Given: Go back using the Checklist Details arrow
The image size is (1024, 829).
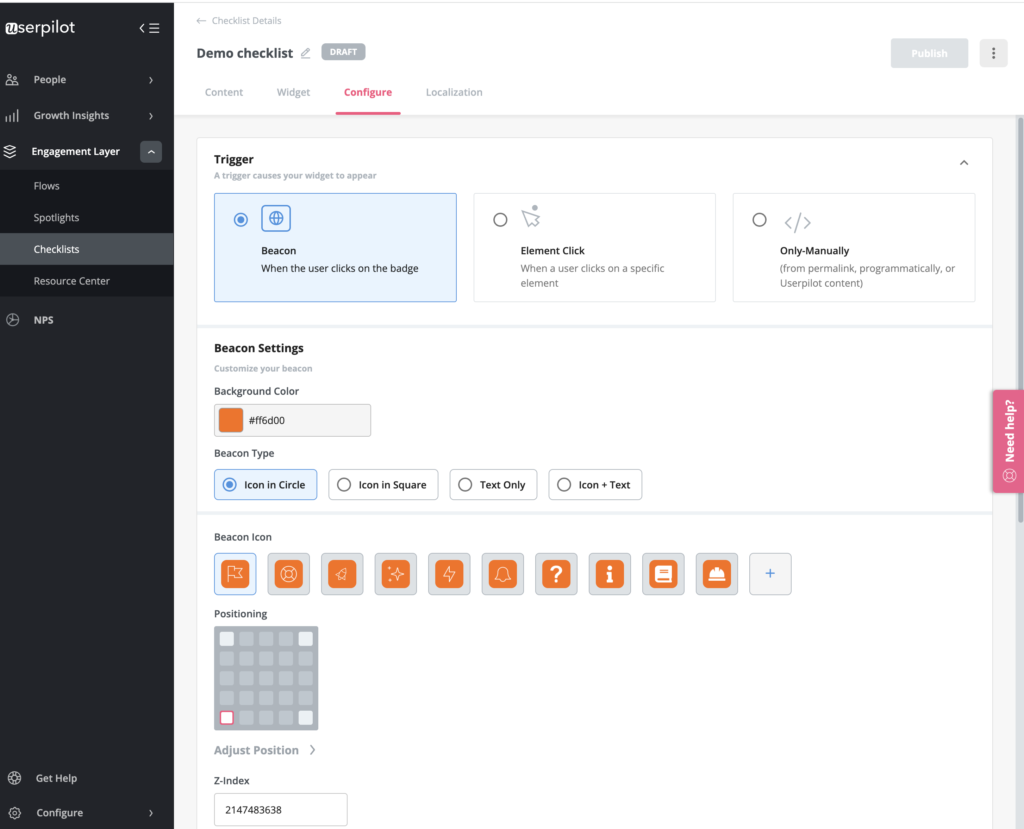Looking at the screenshot, I should [201, 21].
